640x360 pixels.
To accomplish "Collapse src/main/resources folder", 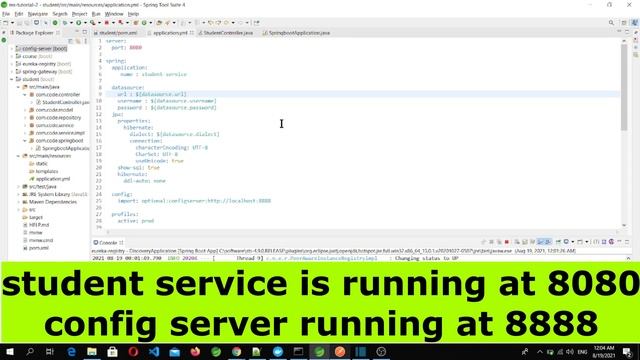I will click(18, 156).
